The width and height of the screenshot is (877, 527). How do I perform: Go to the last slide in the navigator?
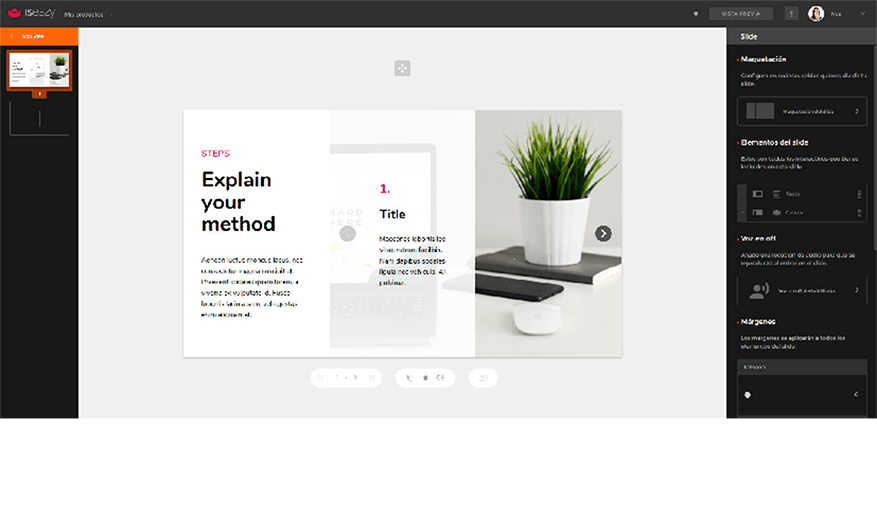[373, 378]
